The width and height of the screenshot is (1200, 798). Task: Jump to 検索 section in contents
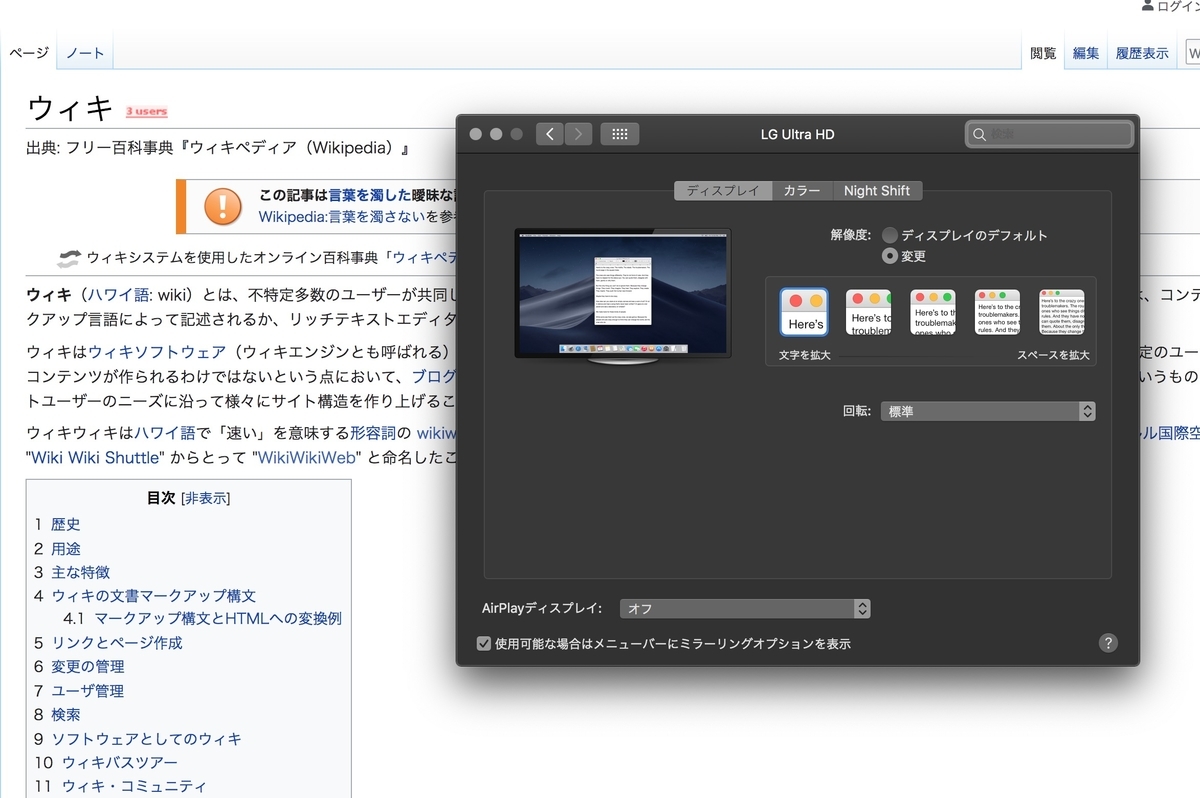pyautogui.click(x=66, y=715)
